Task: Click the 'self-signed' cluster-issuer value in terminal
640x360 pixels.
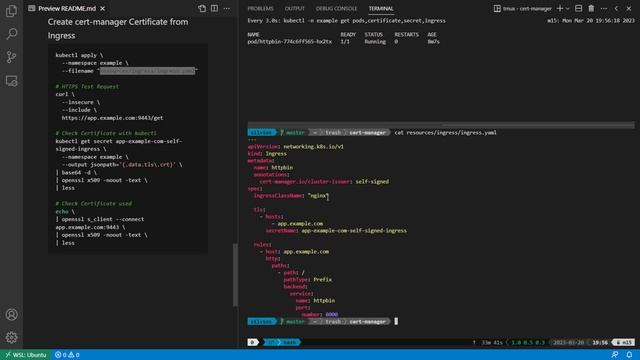Action: [372, 182]
